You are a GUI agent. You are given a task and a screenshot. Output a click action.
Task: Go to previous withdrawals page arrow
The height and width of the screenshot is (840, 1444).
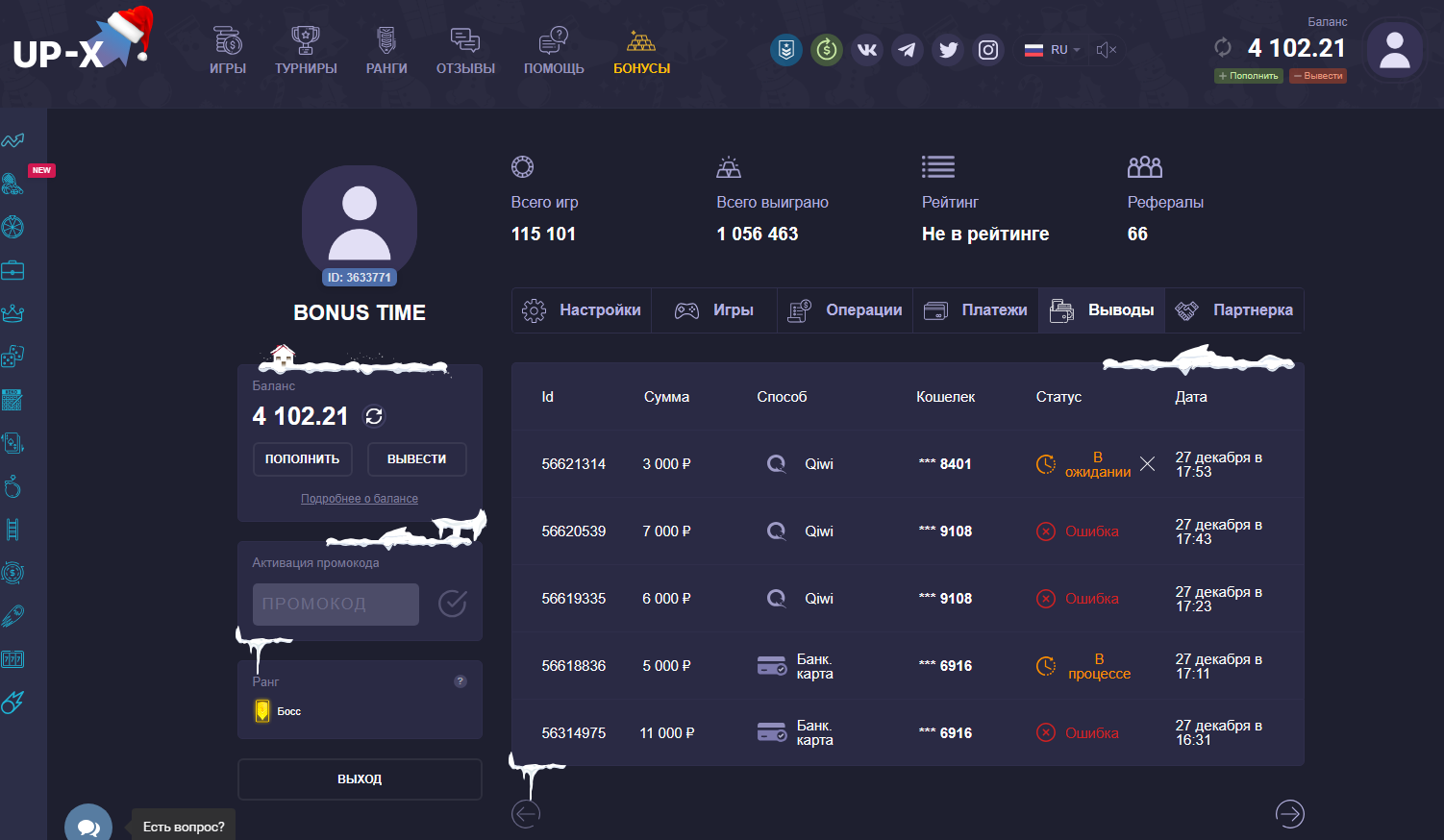point(526,814)
